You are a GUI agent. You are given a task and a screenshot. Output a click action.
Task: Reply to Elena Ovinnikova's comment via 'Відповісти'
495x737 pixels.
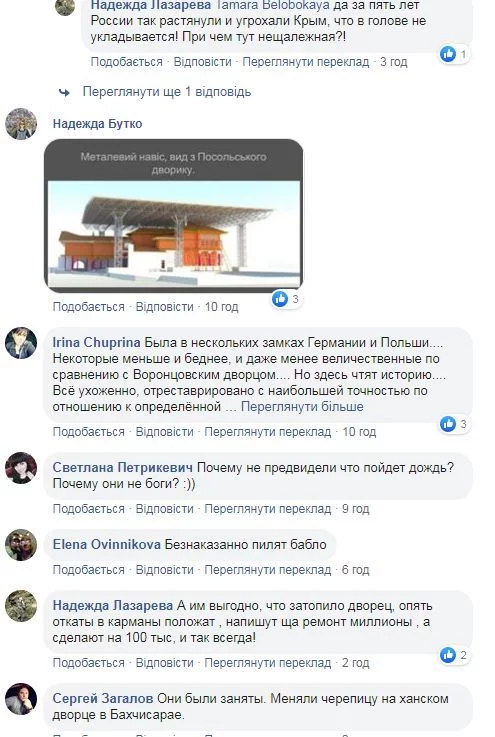coord(165,570)
